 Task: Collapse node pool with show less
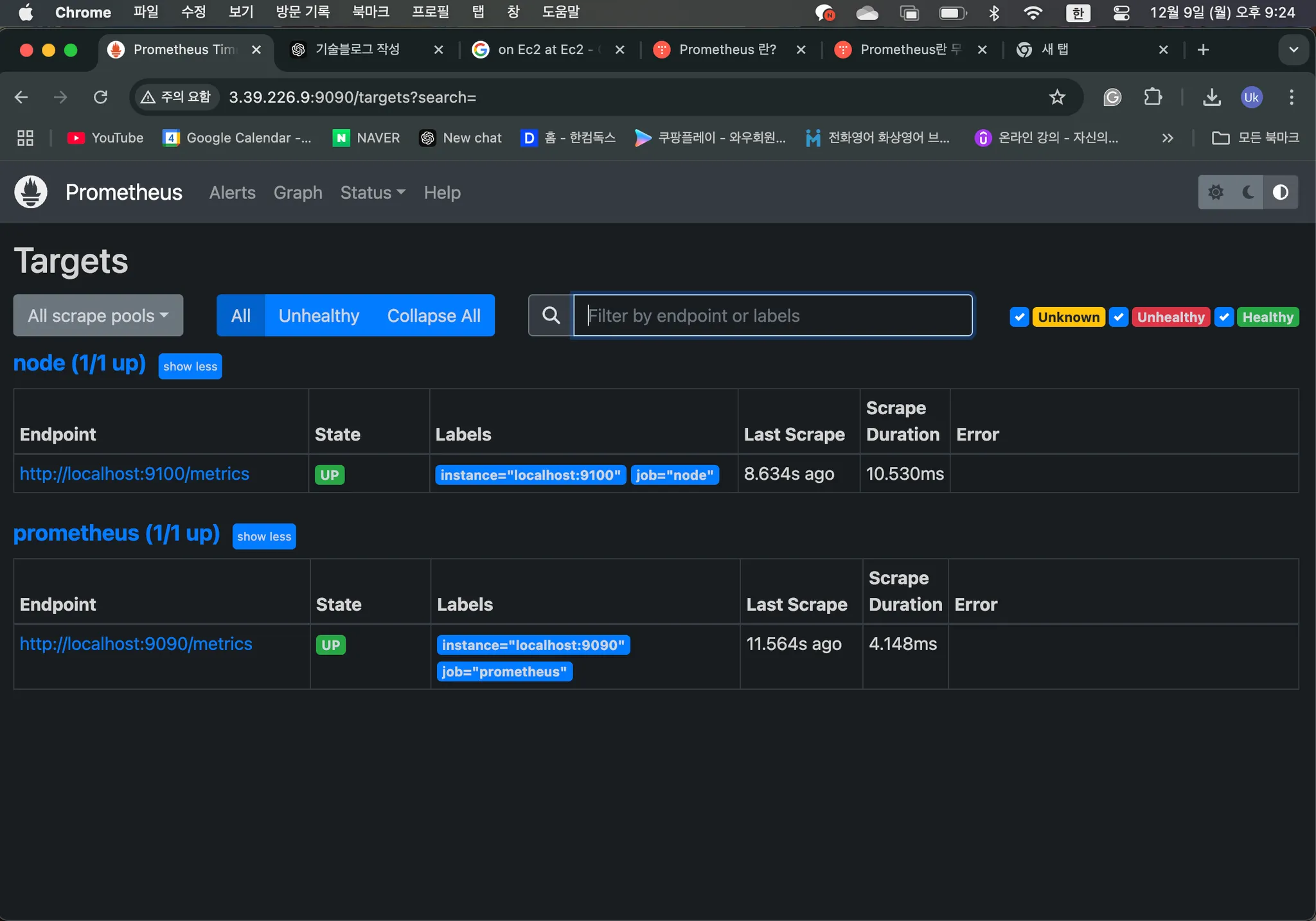(190, 366)
